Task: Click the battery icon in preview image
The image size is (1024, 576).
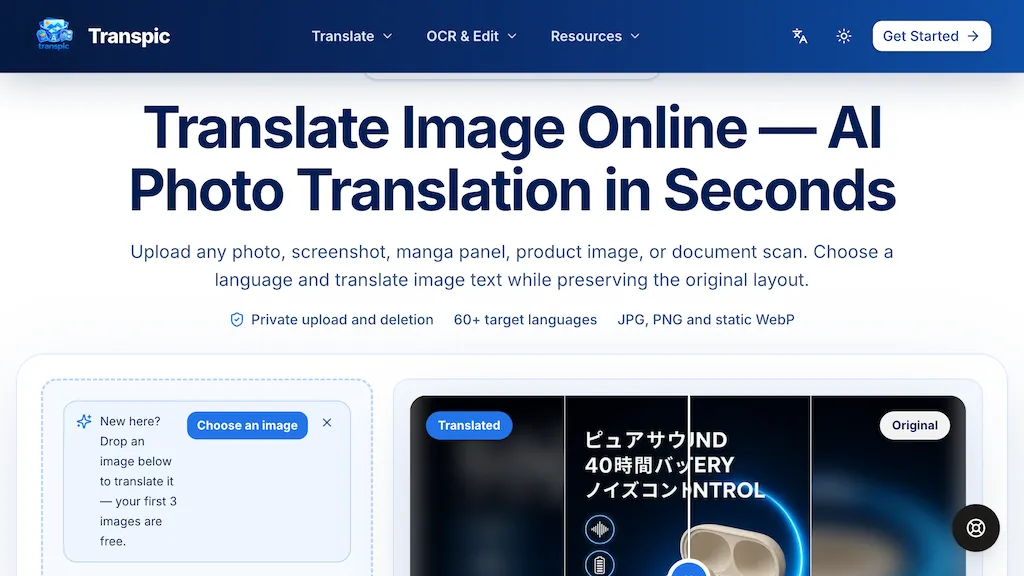Action: [x=600, y=564]
